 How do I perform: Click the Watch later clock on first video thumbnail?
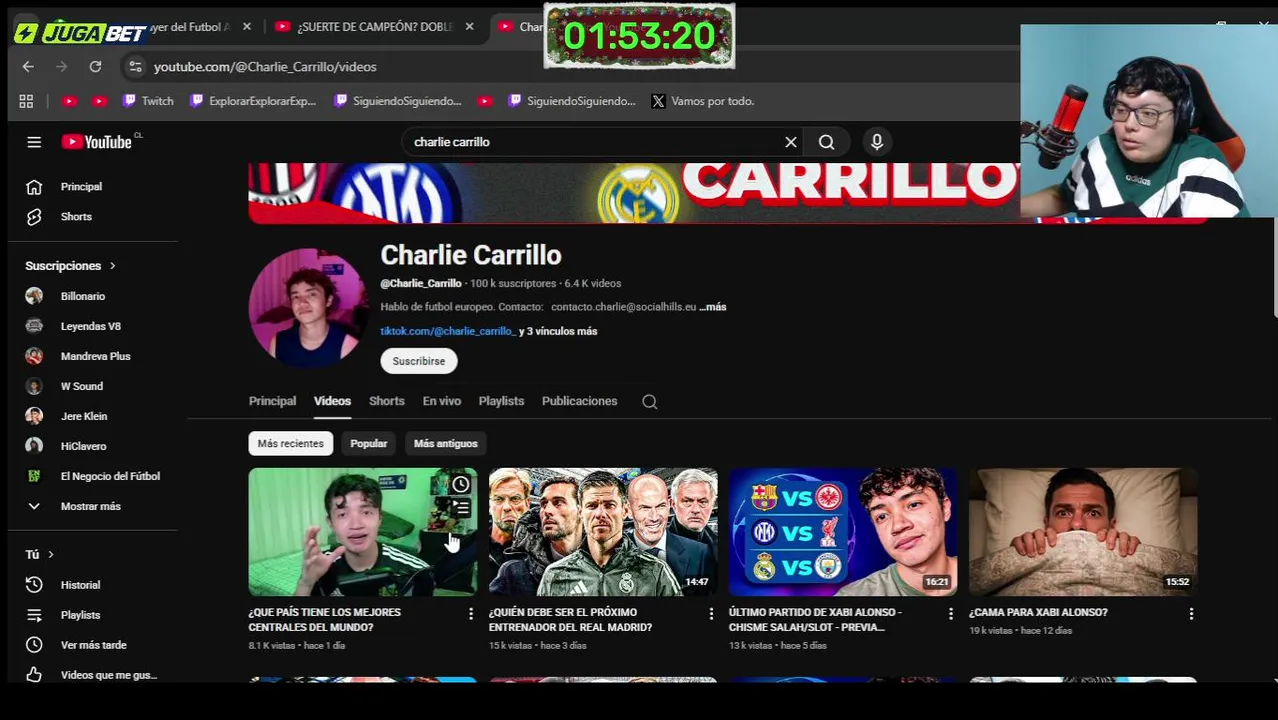pyautogui.click(x=460, y=485)
